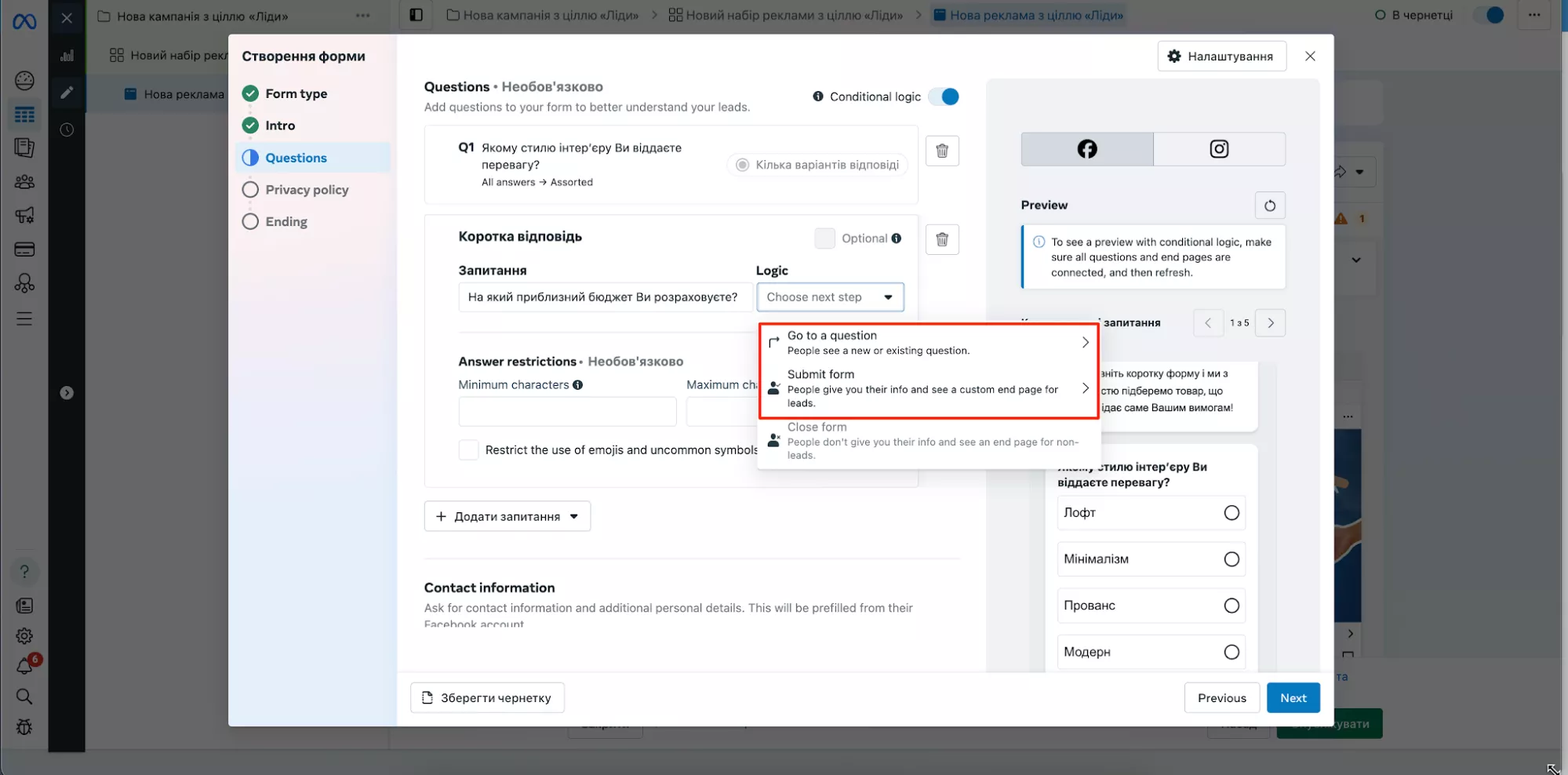The image size is (1568, 775).
Task: Turn off the Conditional logic toggle
Action: [x=944, y=96]
